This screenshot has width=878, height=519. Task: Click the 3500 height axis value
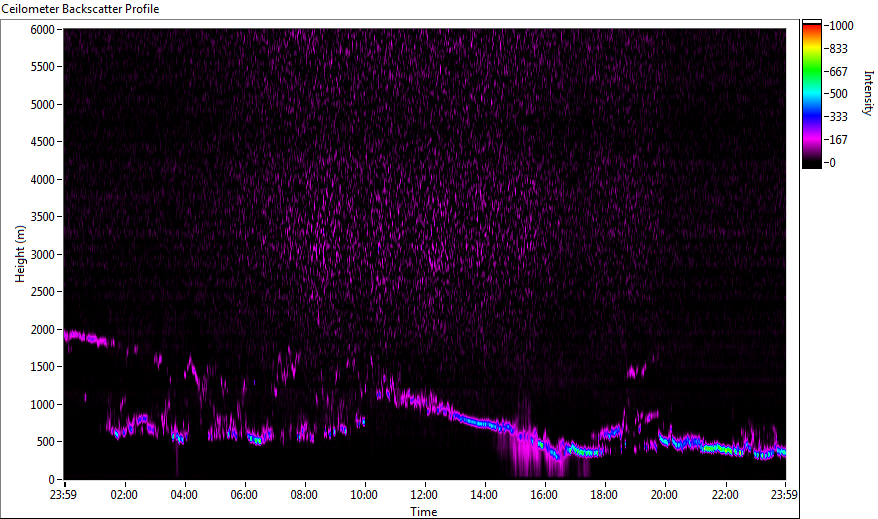pos(43,217)
